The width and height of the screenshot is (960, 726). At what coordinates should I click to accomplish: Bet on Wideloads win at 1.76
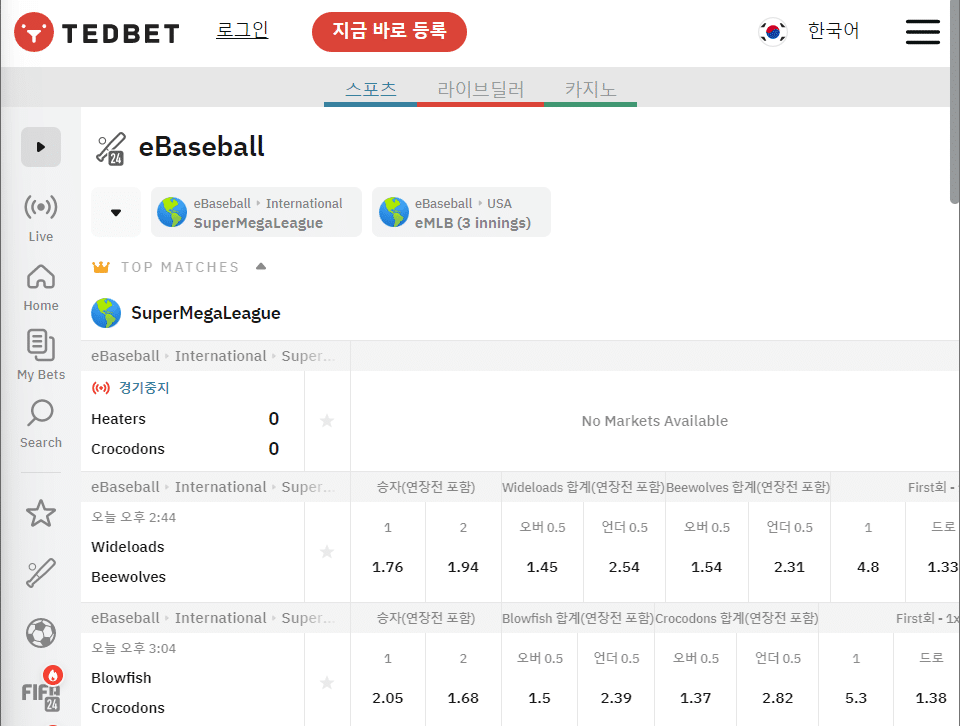pos(388,552)
